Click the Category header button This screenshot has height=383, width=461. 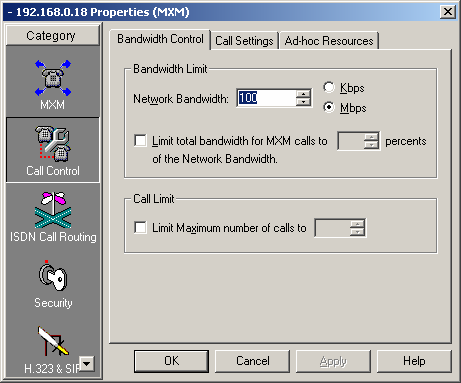click(53, 35)
